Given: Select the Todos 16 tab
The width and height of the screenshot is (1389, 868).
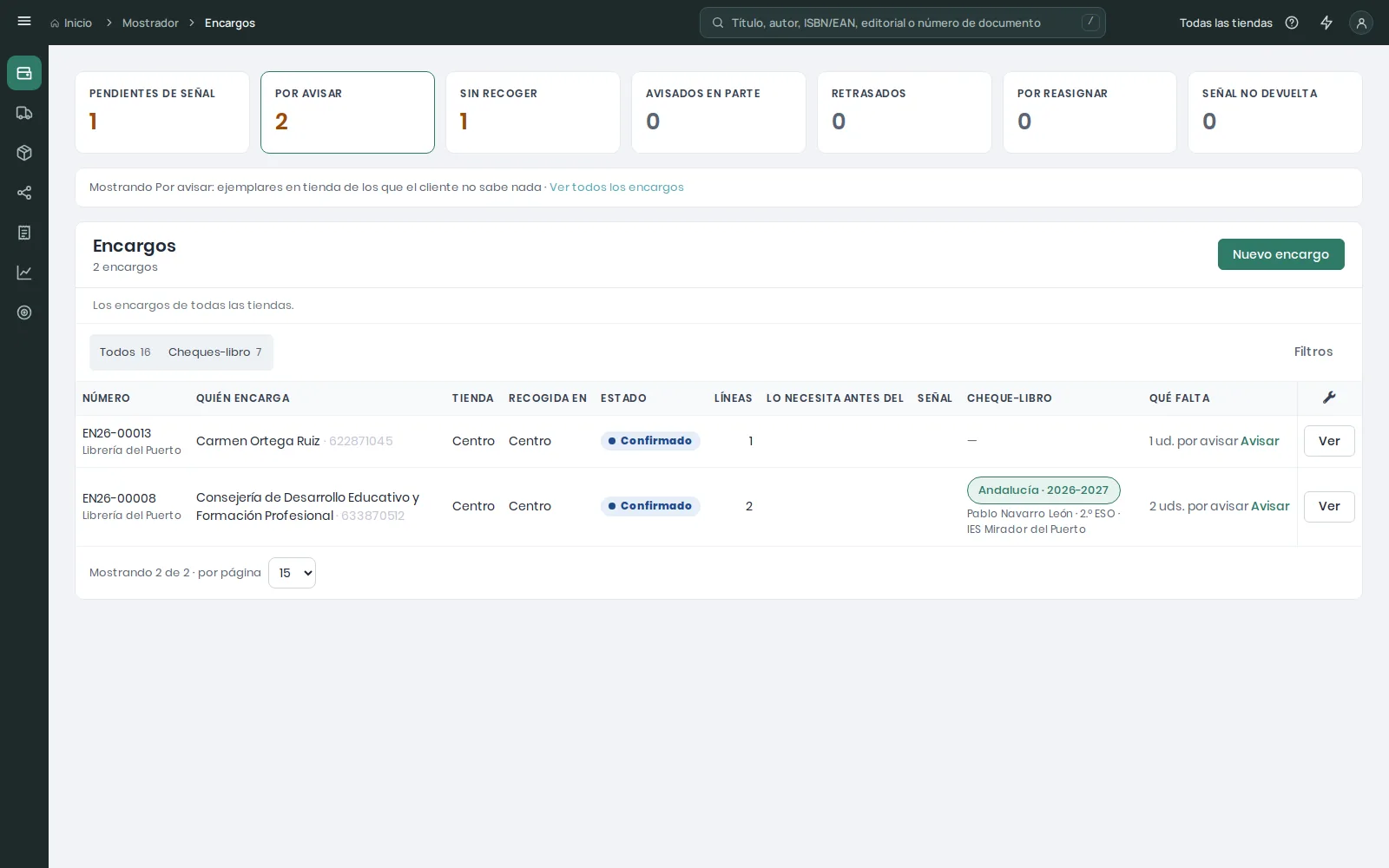Looking at the screenshot, I should pyautogui.click(x=125, y=352).
